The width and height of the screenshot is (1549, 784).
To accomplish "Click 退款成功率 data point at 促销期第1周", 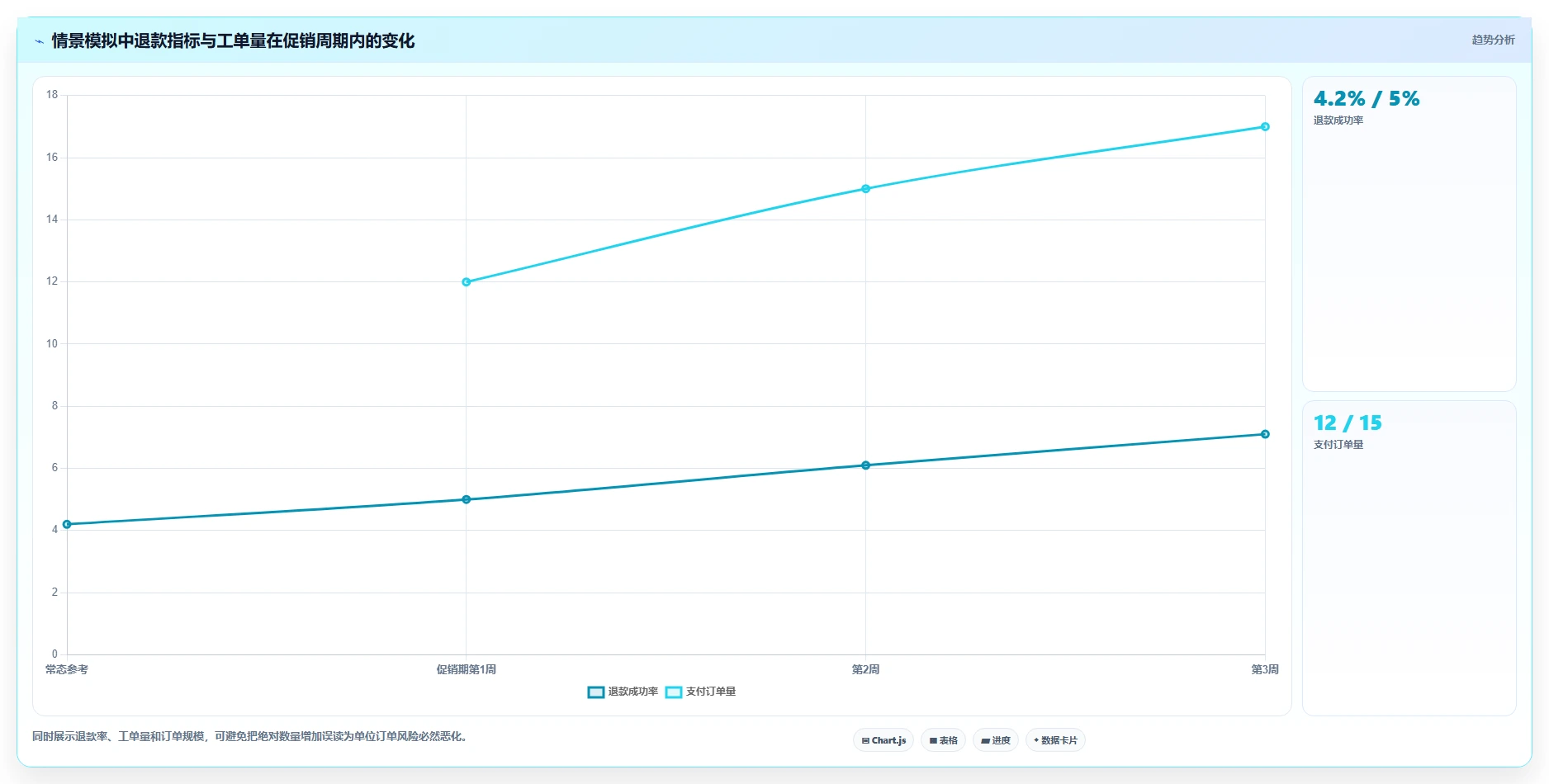I will (x=467, y=499).
